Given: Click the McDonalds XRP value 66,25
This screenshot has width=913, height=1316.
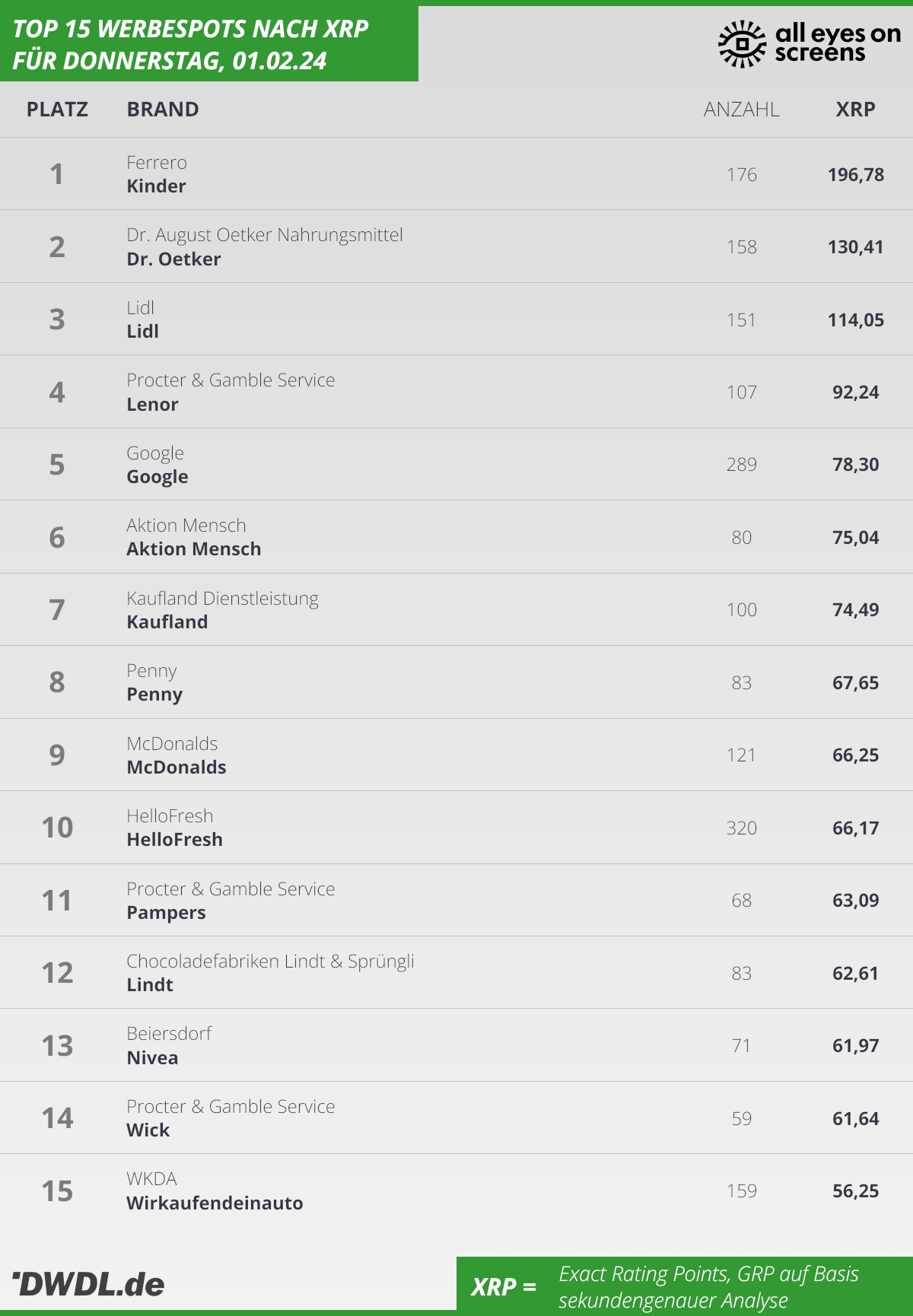Looking at the screenshot, I should 855,755.
